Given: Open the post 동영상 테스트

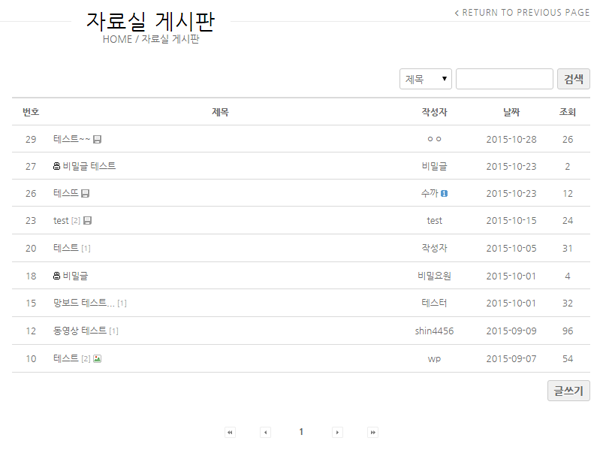Looking at the screenshot, I should (x=80, y=330).
